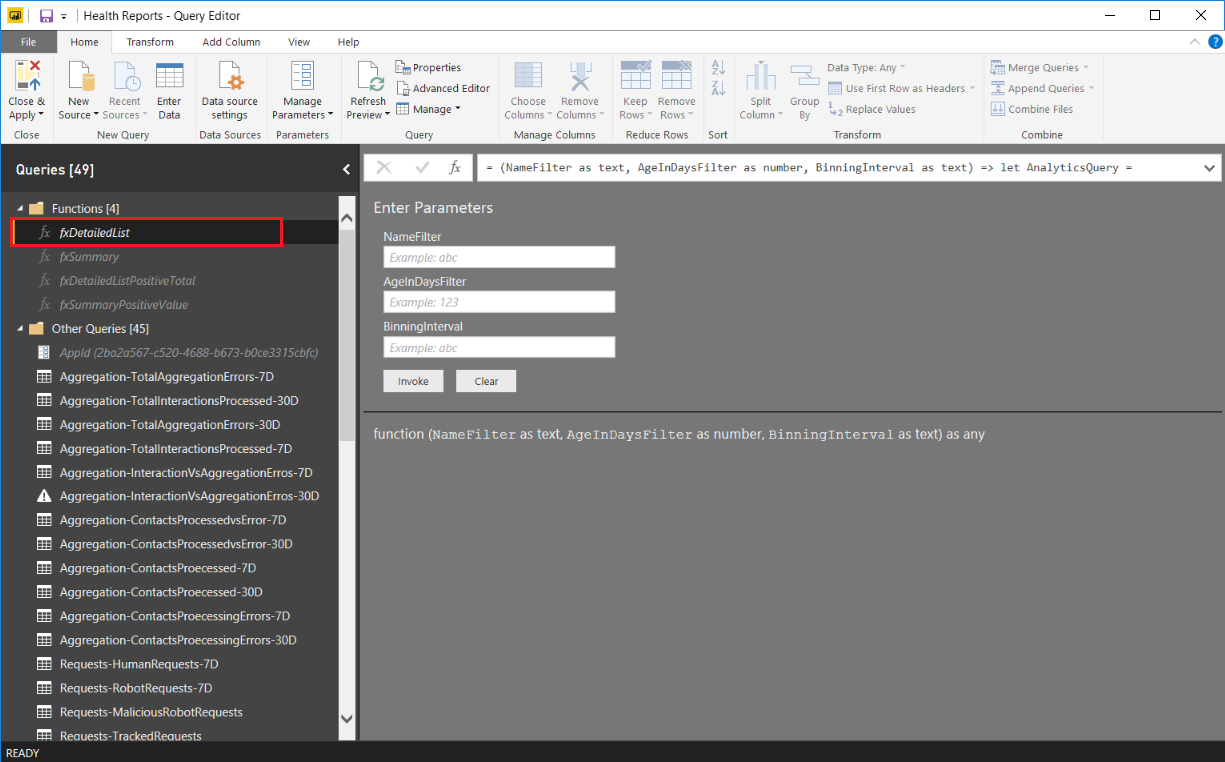Open the Quick Access Toolbar dropdown
The width and height of the screenshot is (1225, 762).
click(64, 16)
